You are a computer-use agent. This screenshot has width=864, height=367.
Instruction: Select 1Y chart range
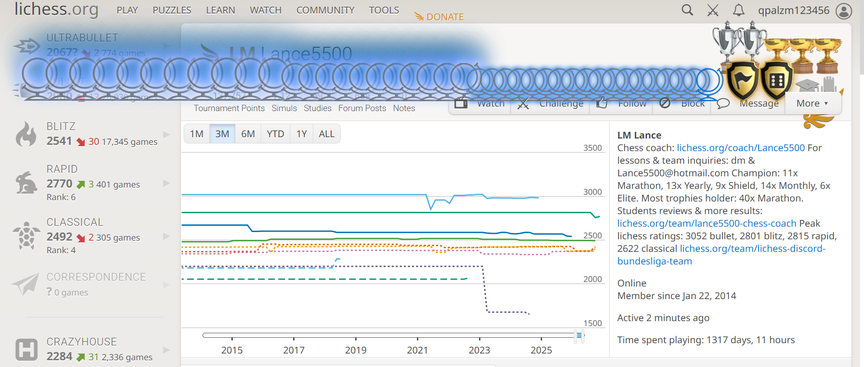pyautogui.click(x=301, y=134)
